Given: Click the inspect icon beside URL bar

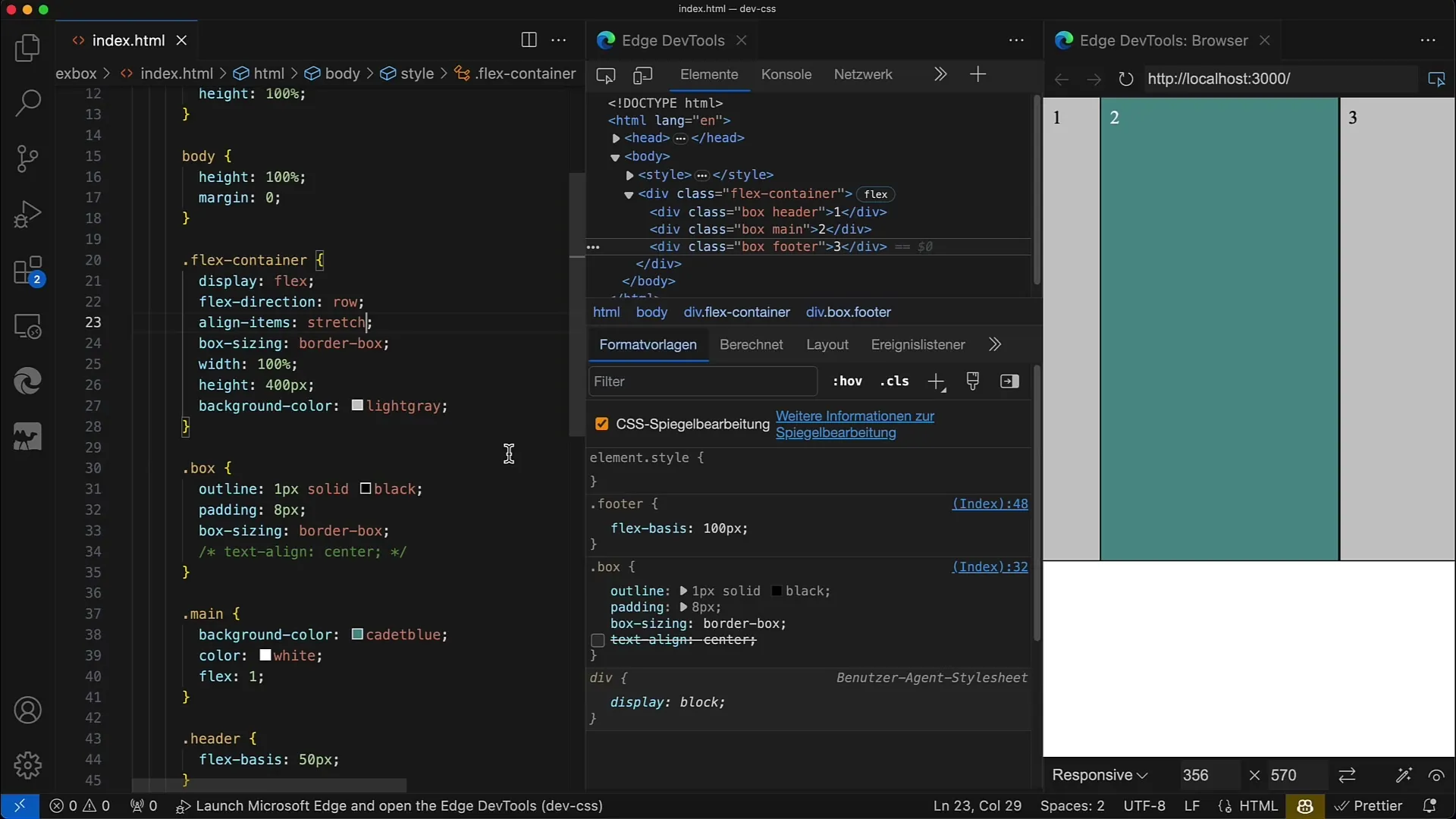Looking at the screenshot, I should click(1436, 79).
